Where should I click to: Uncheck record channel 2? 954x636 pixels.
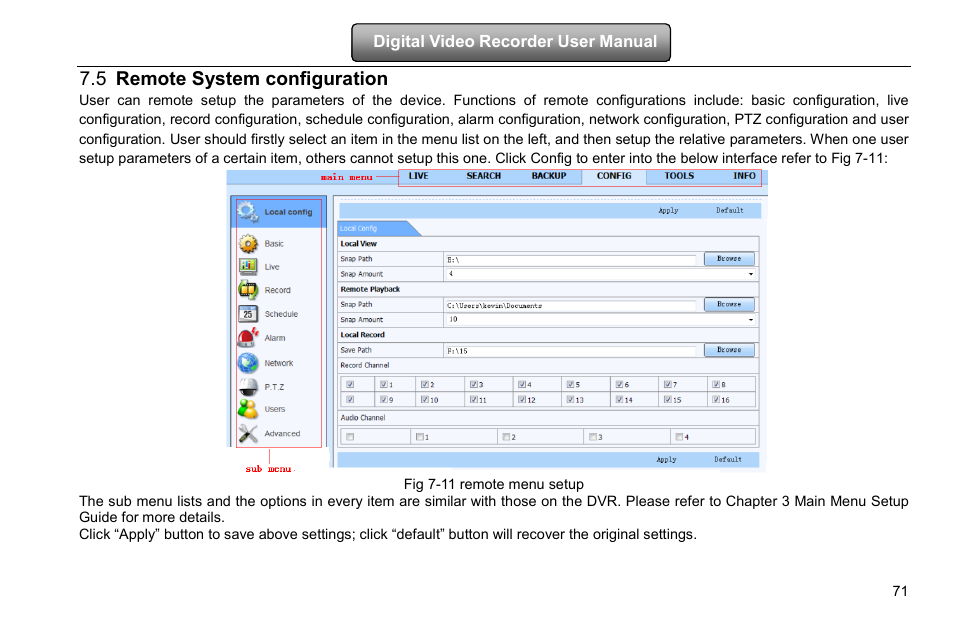(424, 384)
